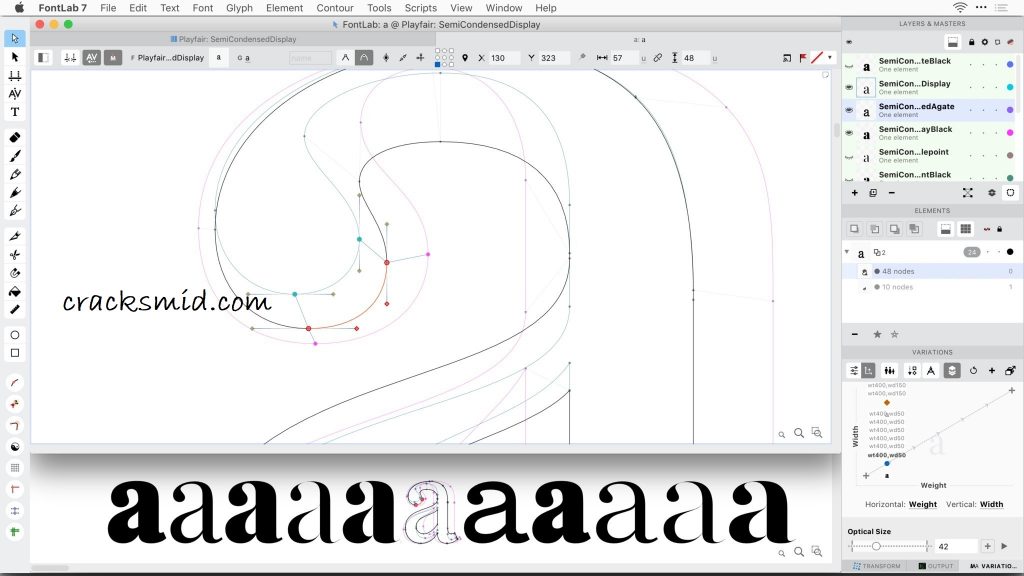This screenshot has width=1024, height=576.
Task: Select the Ruler measure tool
Action: click(x=15, y=310)
